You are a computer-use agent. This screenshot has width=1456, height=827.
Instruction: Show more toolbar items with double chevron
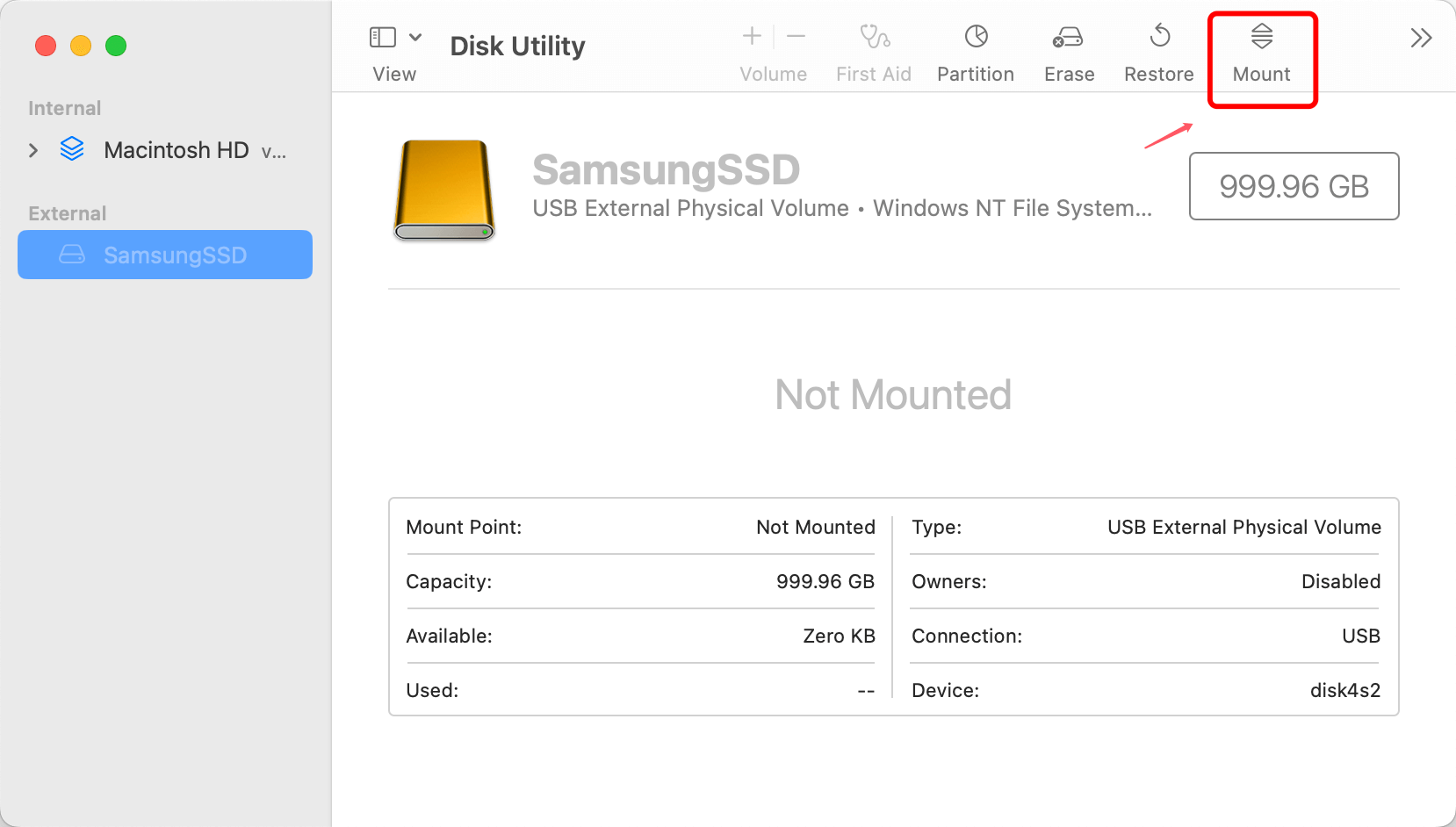[x=1421, y=37]
